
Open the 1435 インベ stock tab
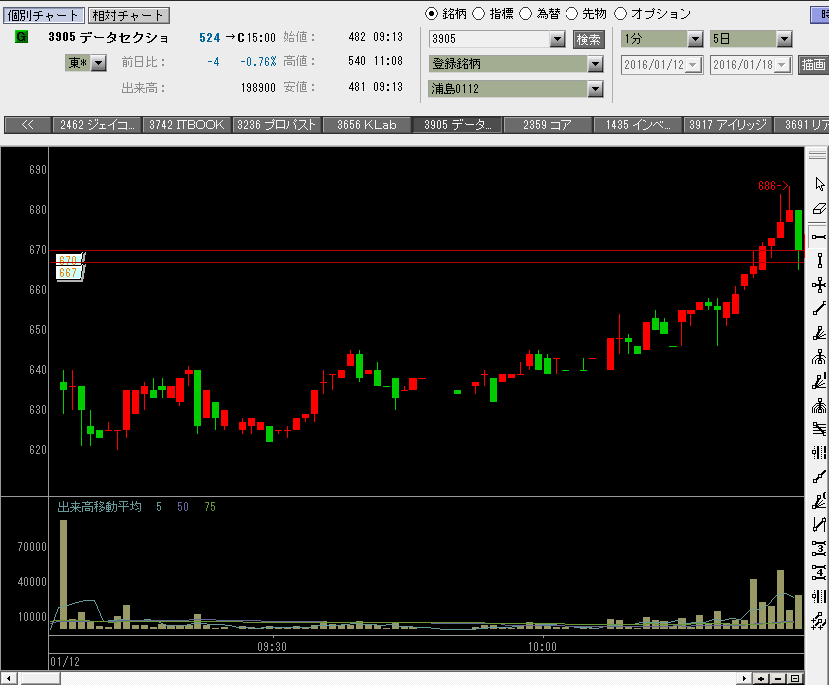[x=638, y=125]
